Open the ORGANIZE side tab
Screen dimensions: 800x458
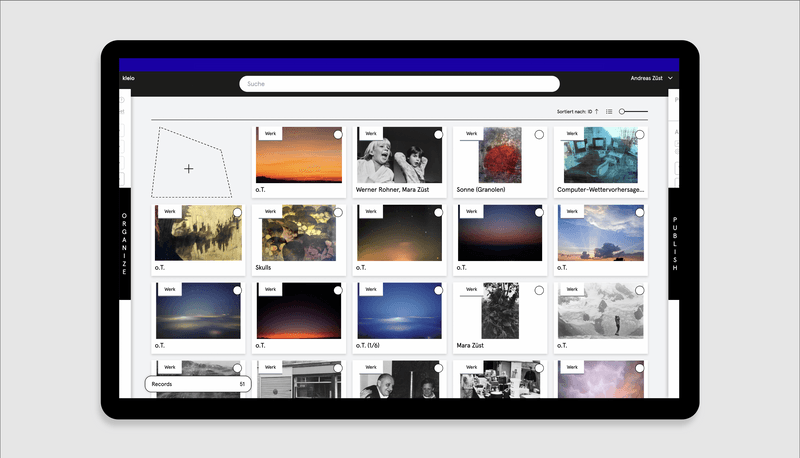[124, 243]
